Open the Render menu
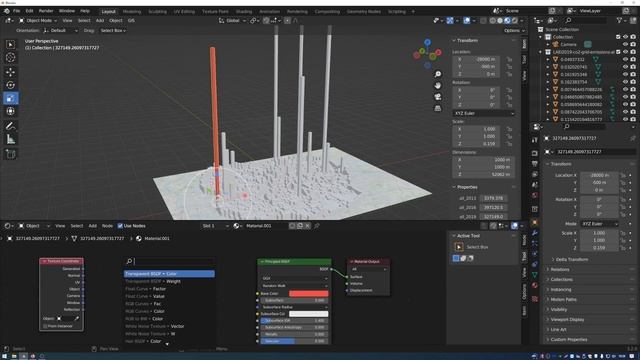640x360 pixels. [x=46, y=11]
